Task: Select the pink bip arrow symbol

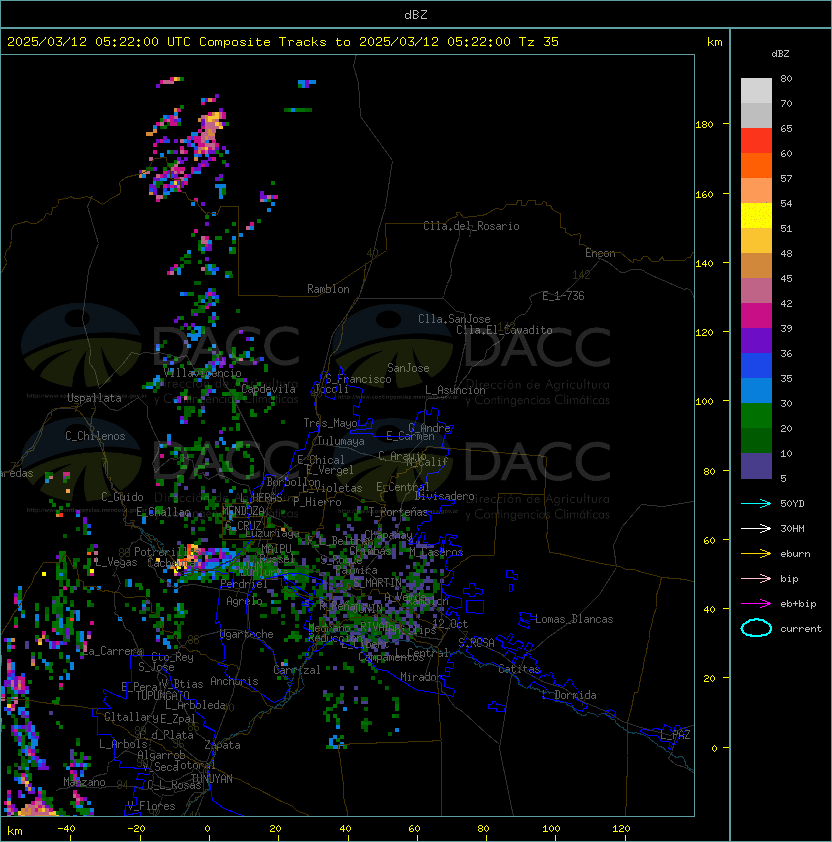Action: point(756,578)
